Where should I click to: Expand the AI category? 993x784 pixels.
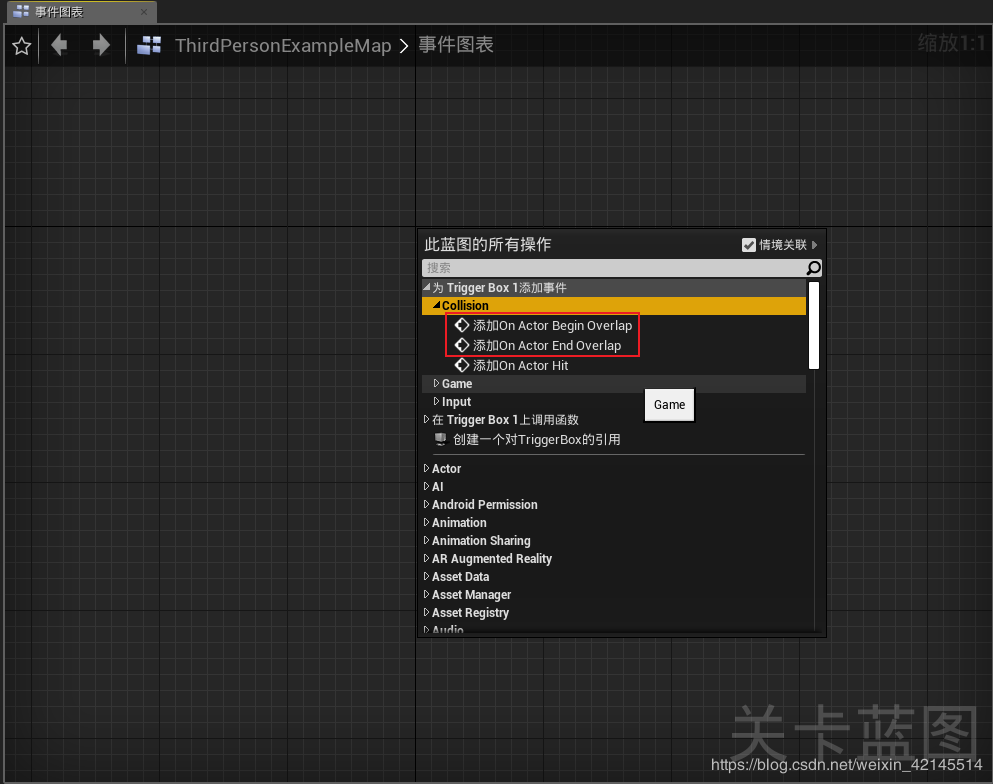426,486
